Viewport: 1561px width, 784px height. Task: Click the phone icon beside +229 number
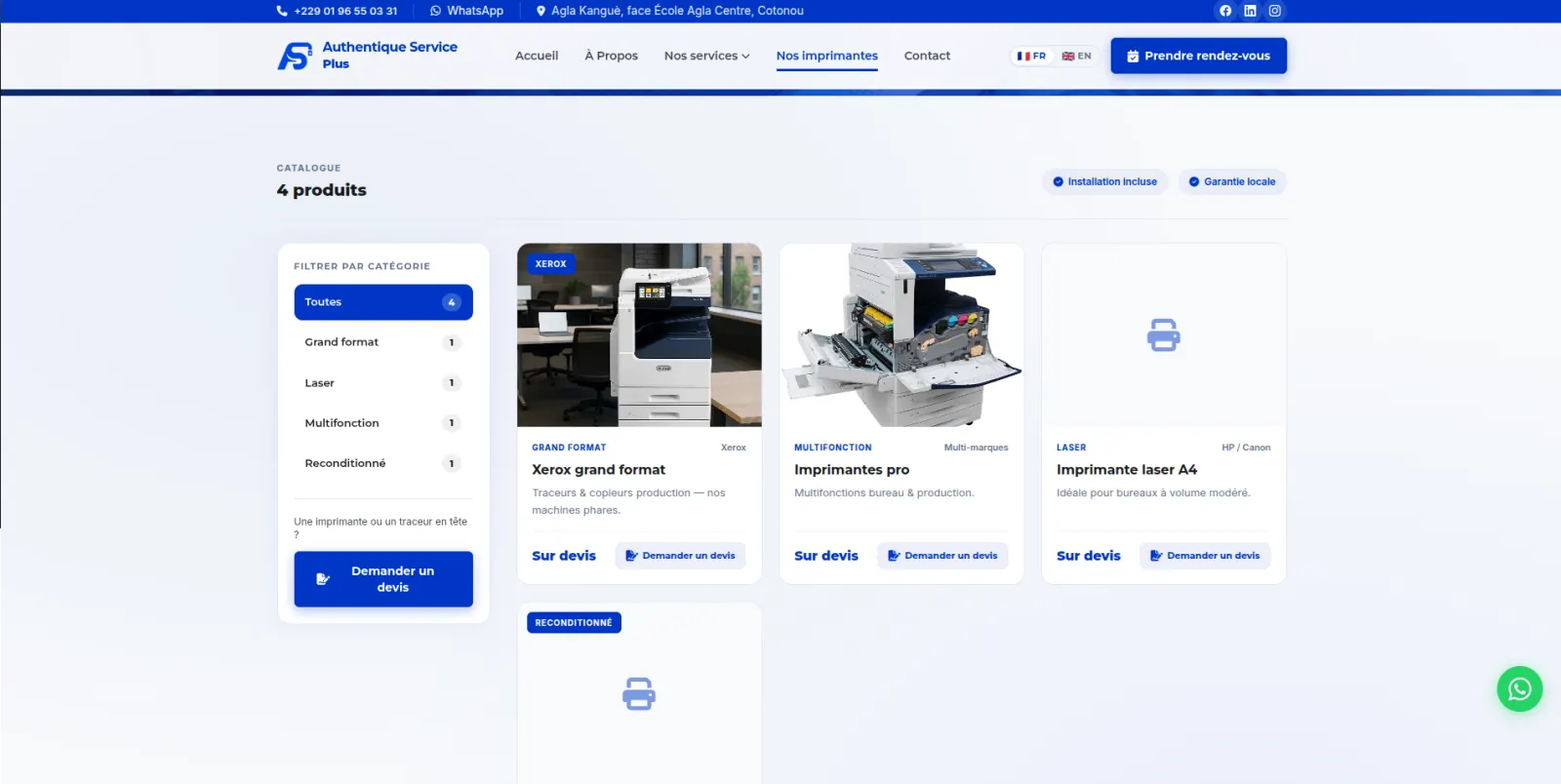(x=282, y=11)
